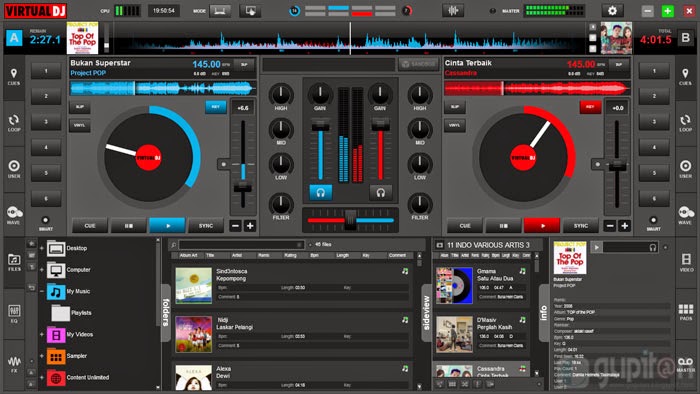This screenshot has height=394, width=700.
Task: Select deck A cues panel icon
Action: pos(14,77)
